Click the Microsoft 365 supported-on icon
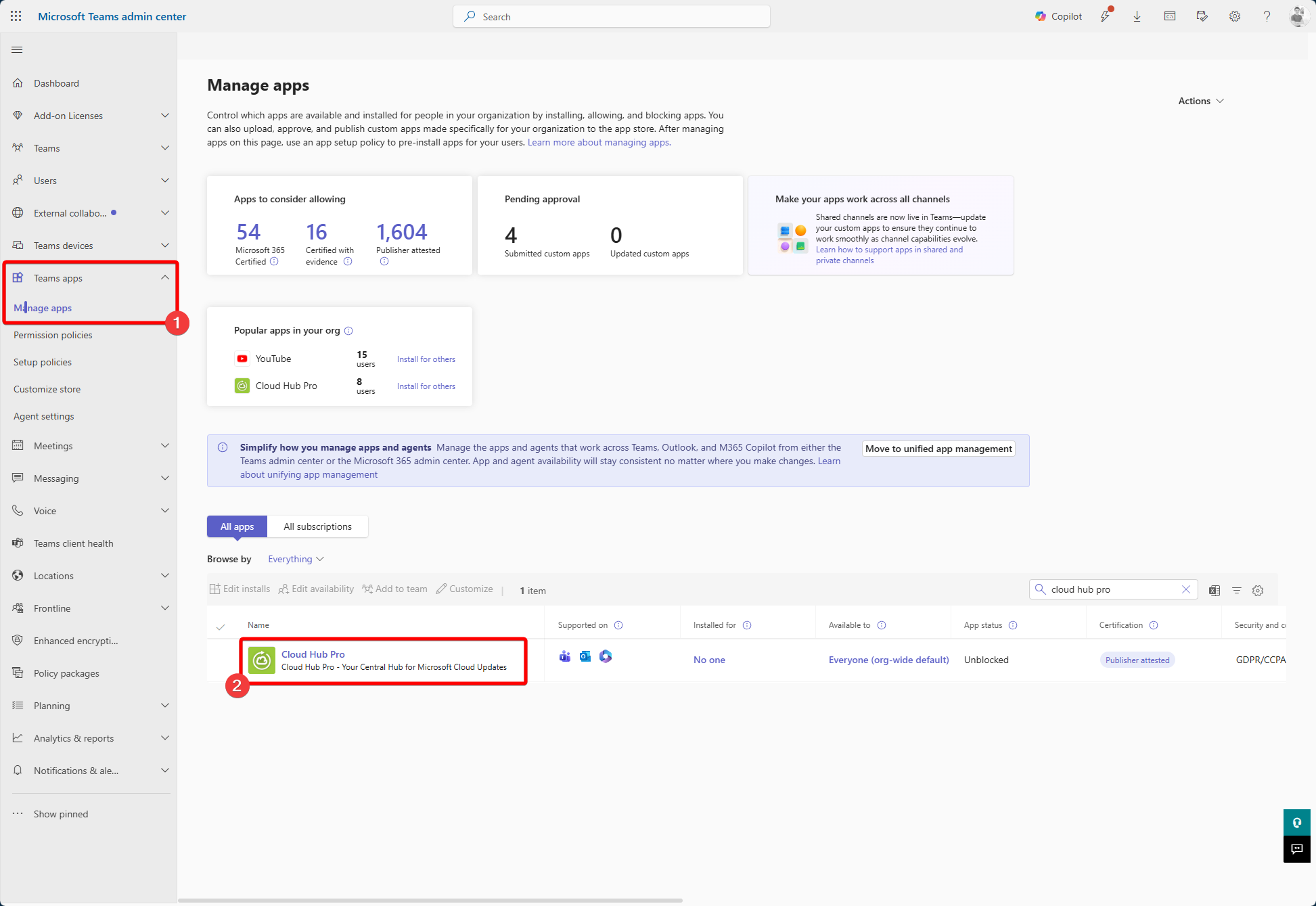 606,656
